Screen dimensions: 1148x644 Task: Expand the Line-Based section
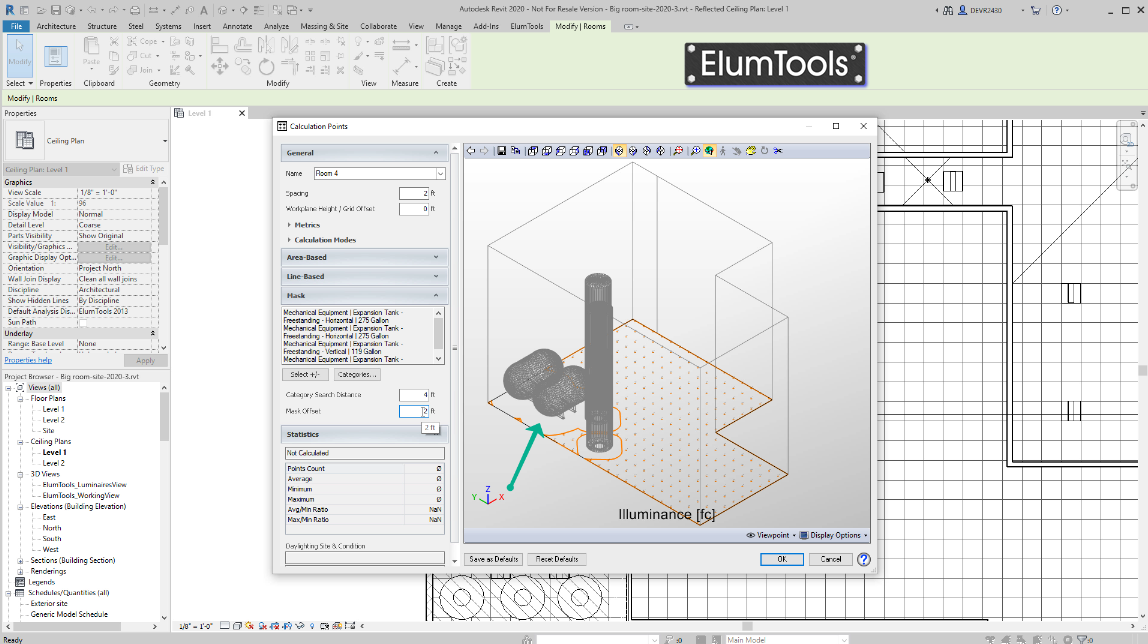click(x=436, y=276)
